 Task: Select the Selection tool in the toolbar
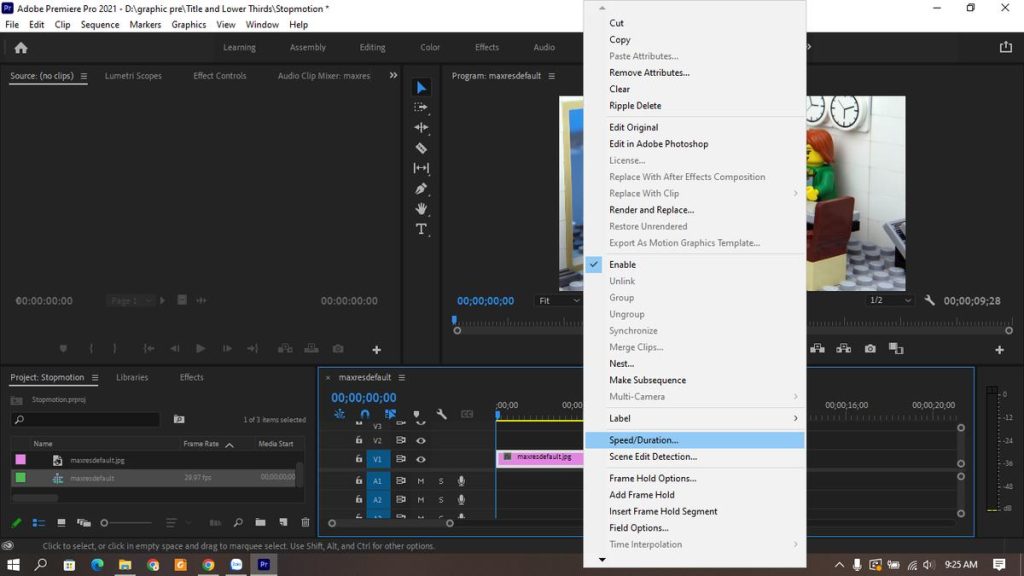(421, 86)
